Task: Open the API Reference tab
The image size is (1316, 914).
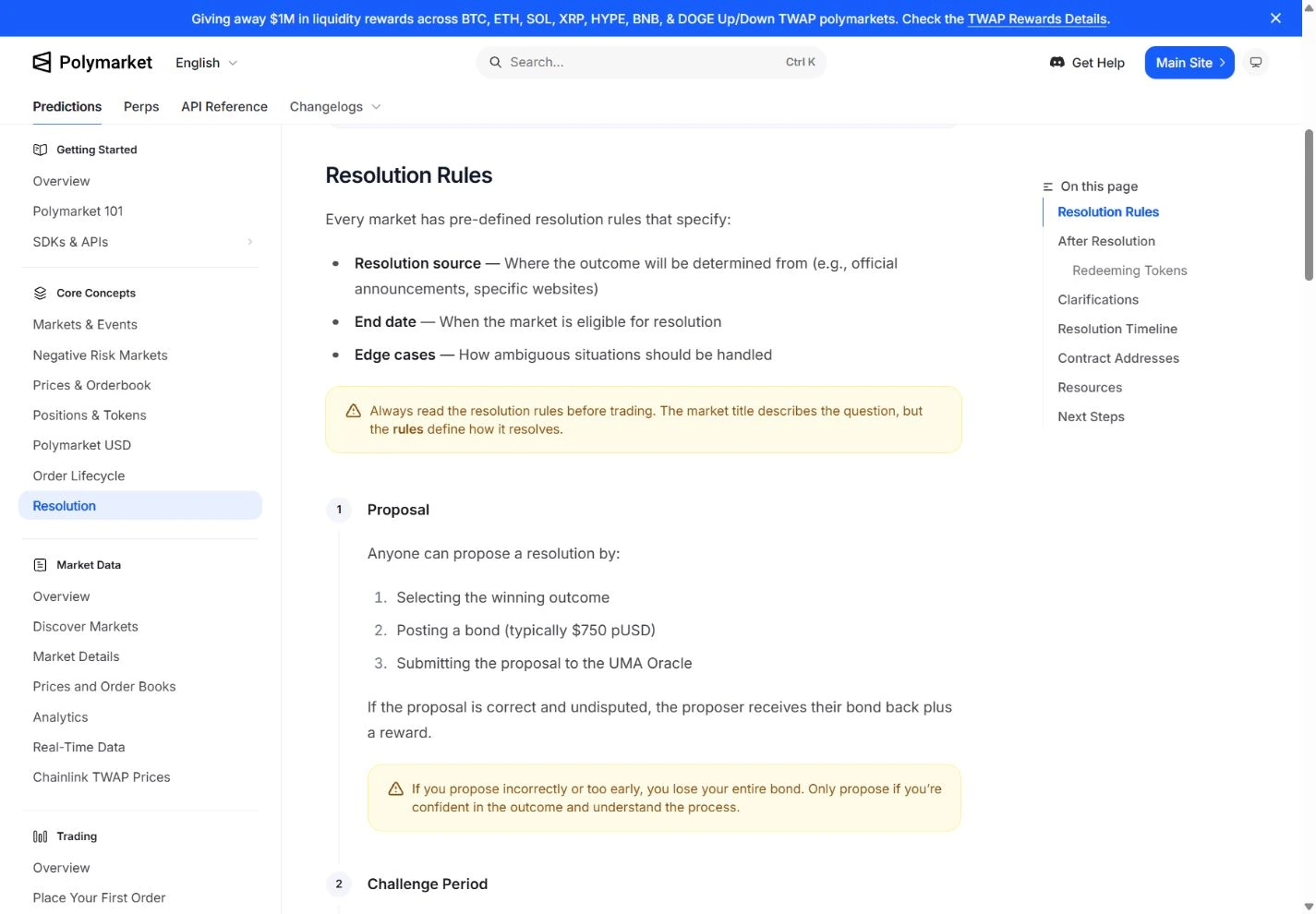Action: [224, 107]
